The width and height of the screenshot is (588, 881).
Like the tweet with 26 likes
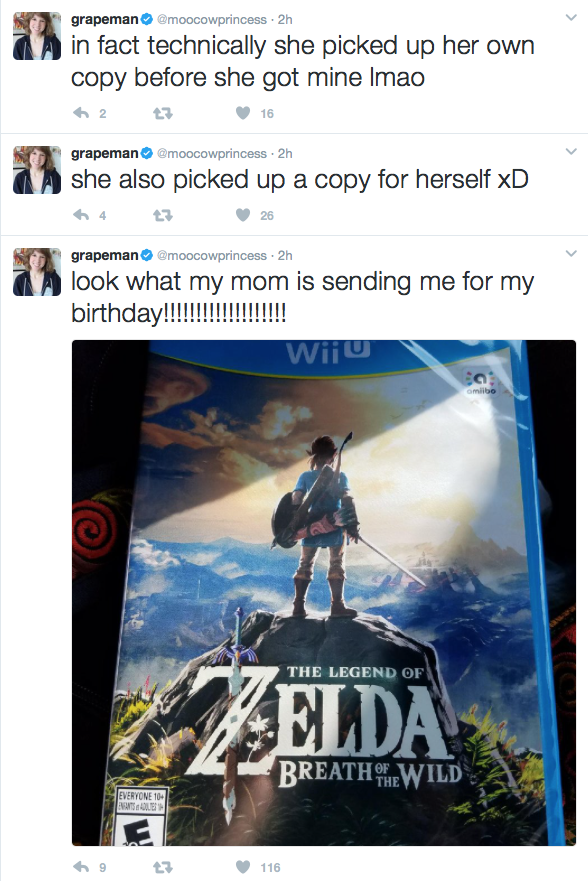(243, 215)
